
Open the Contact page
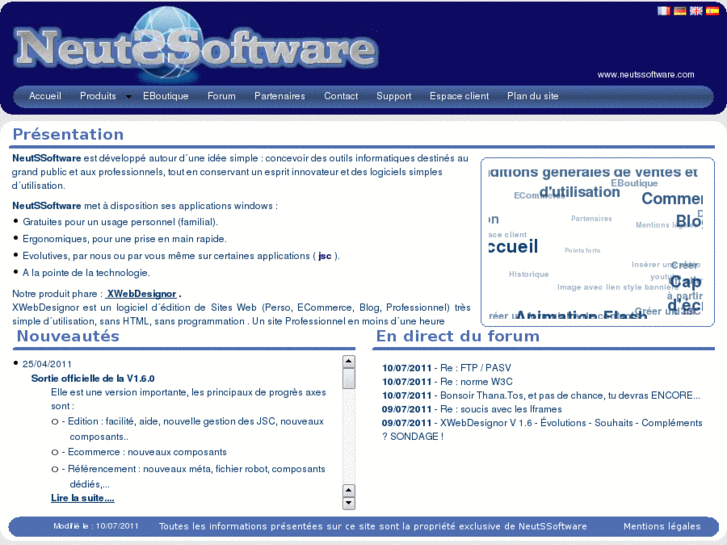point(341,96)
